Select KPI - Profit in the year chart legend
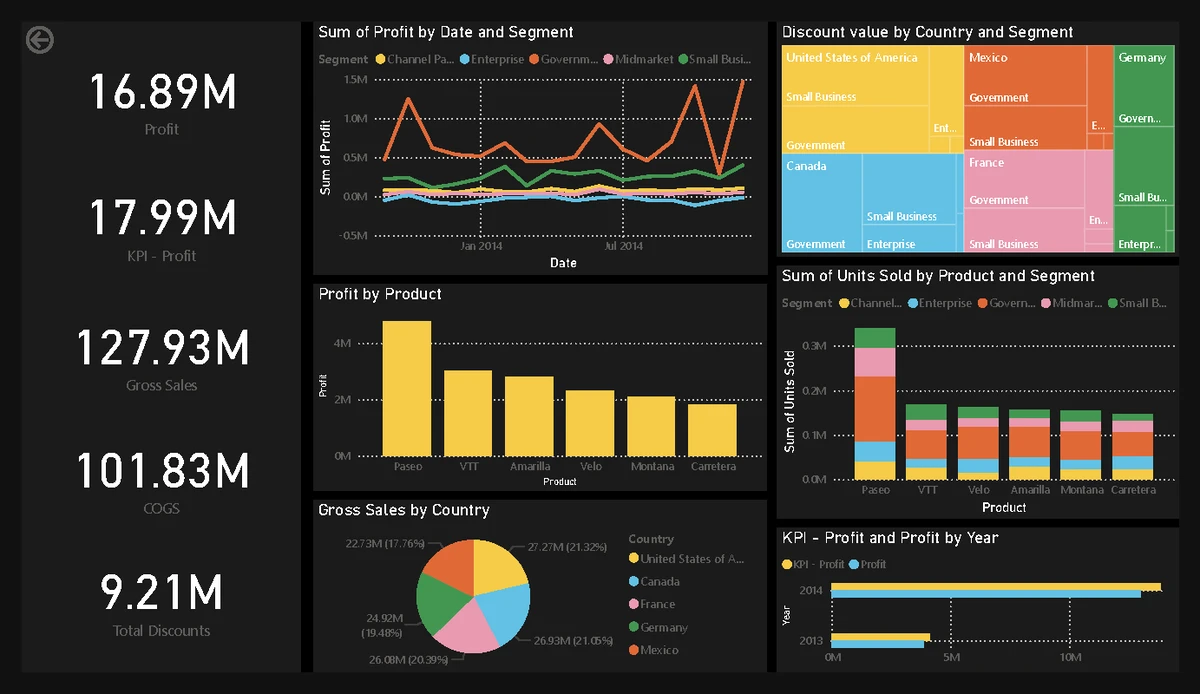 coord(813,564)
